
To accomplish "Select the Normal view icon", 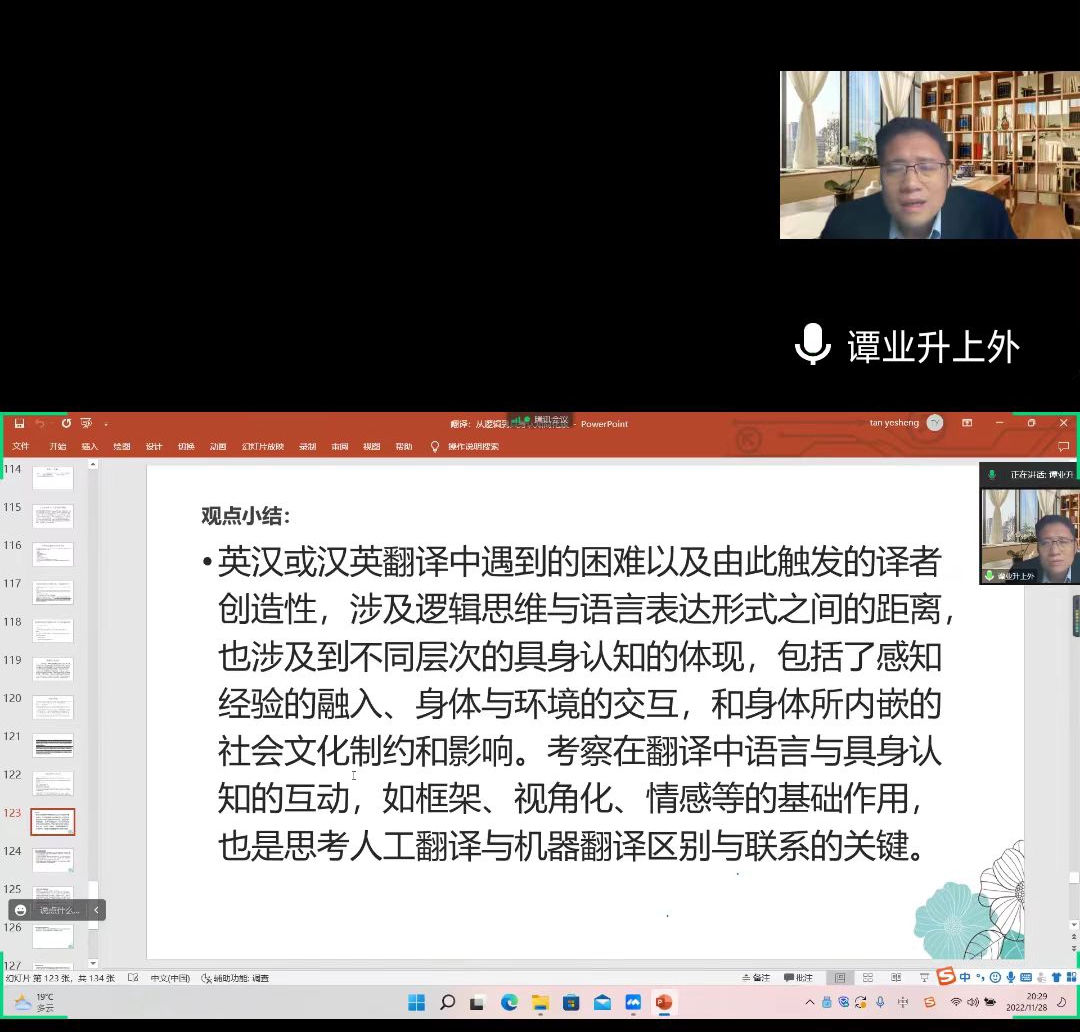I will click(x=840, y=977).
